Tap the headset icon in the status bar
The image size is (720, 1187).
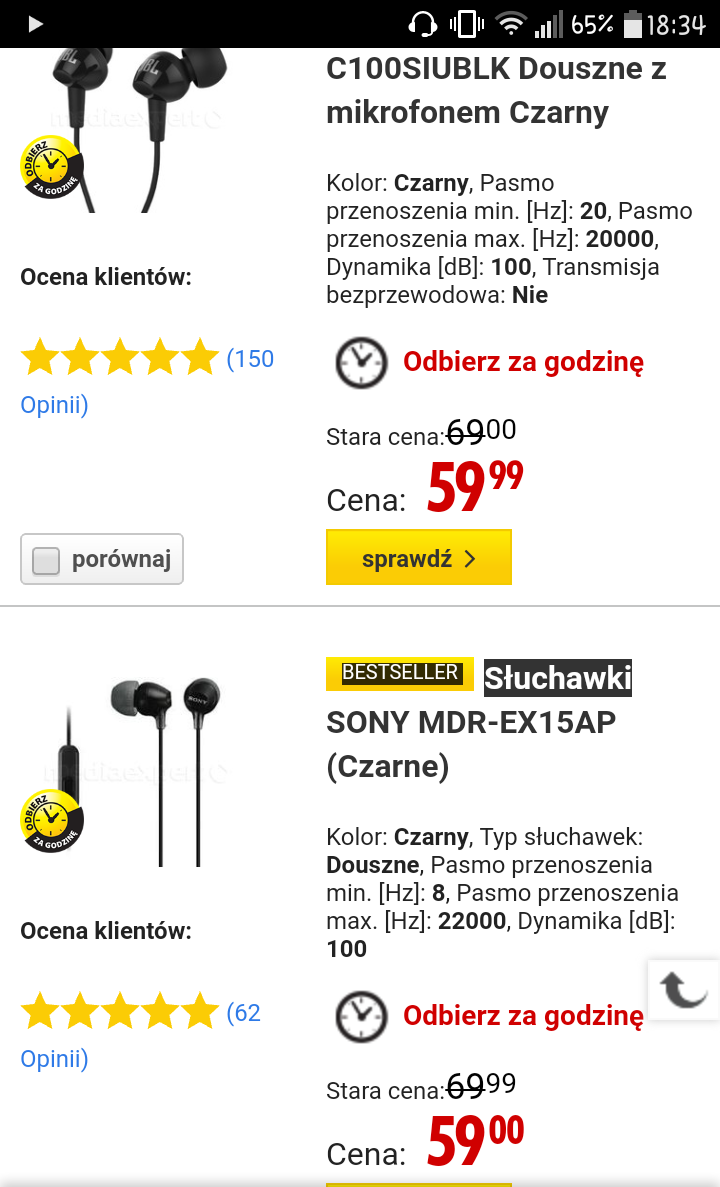coord(424,24)
